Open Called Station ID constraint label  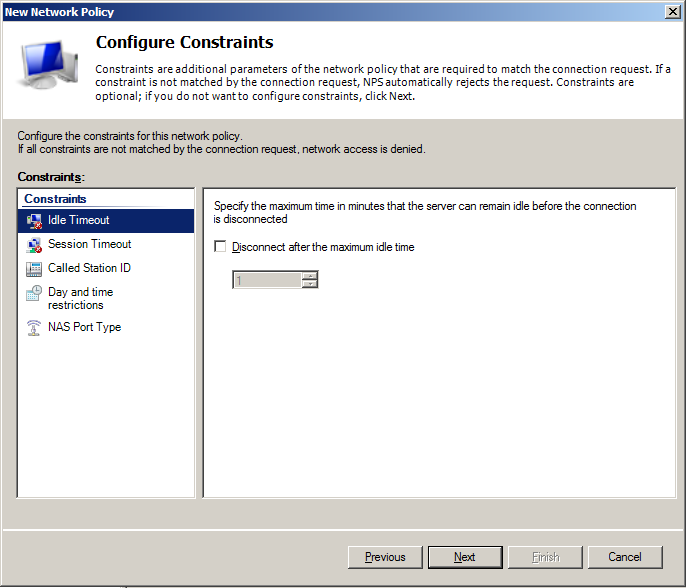tap(89, 268)
